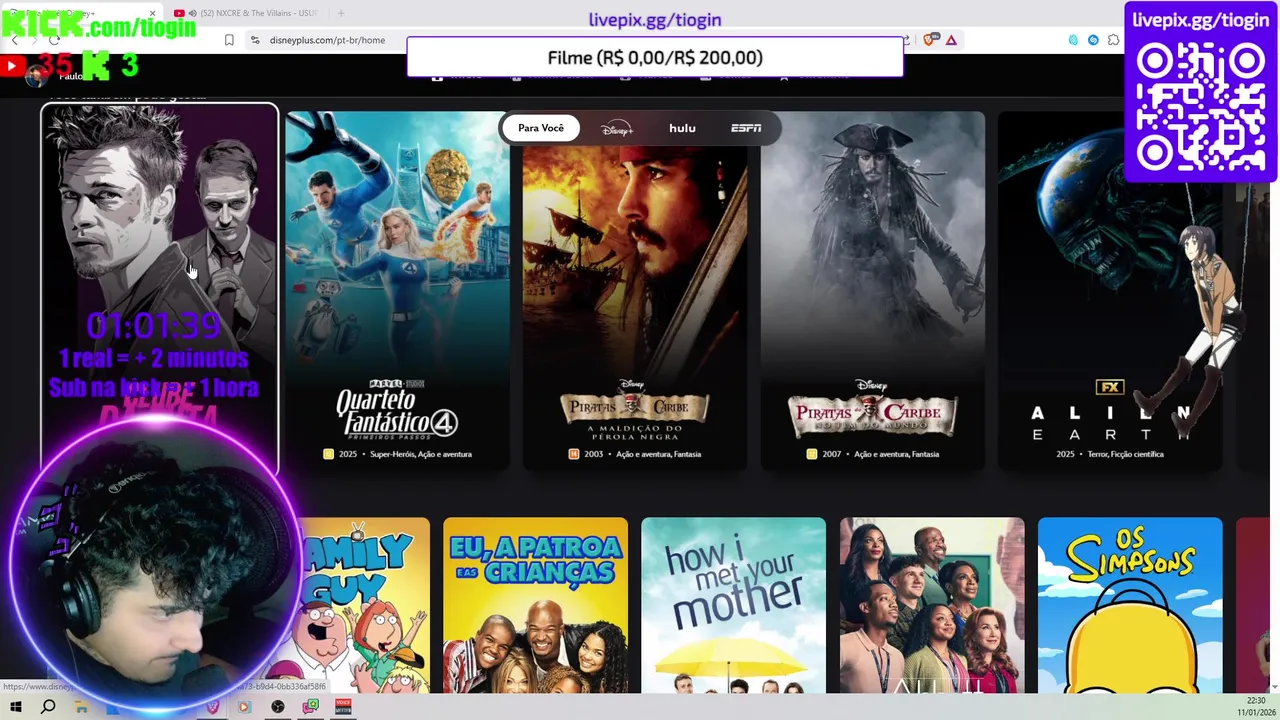Close the Disney+ browser tab

[x=153, y=13]
